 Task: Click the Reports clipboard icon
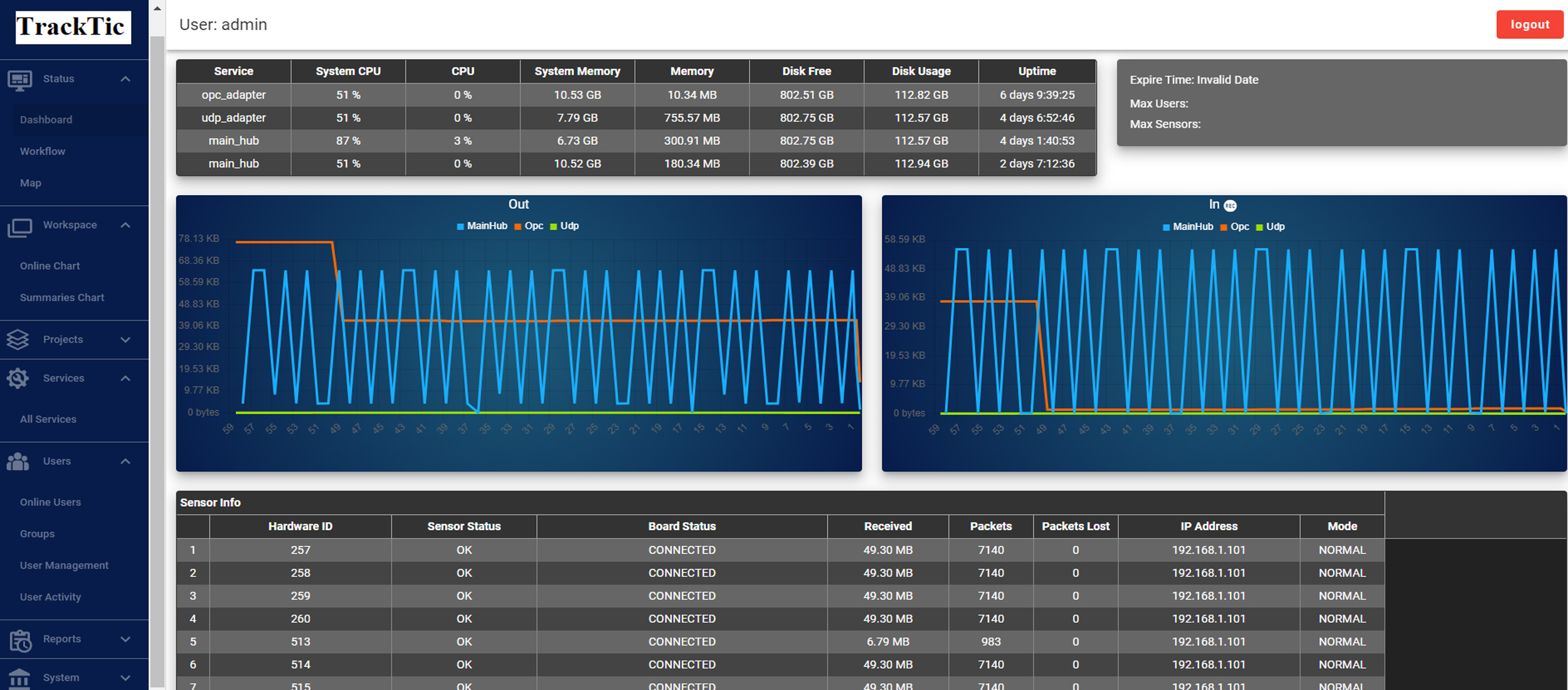click(x=19, y=640)
